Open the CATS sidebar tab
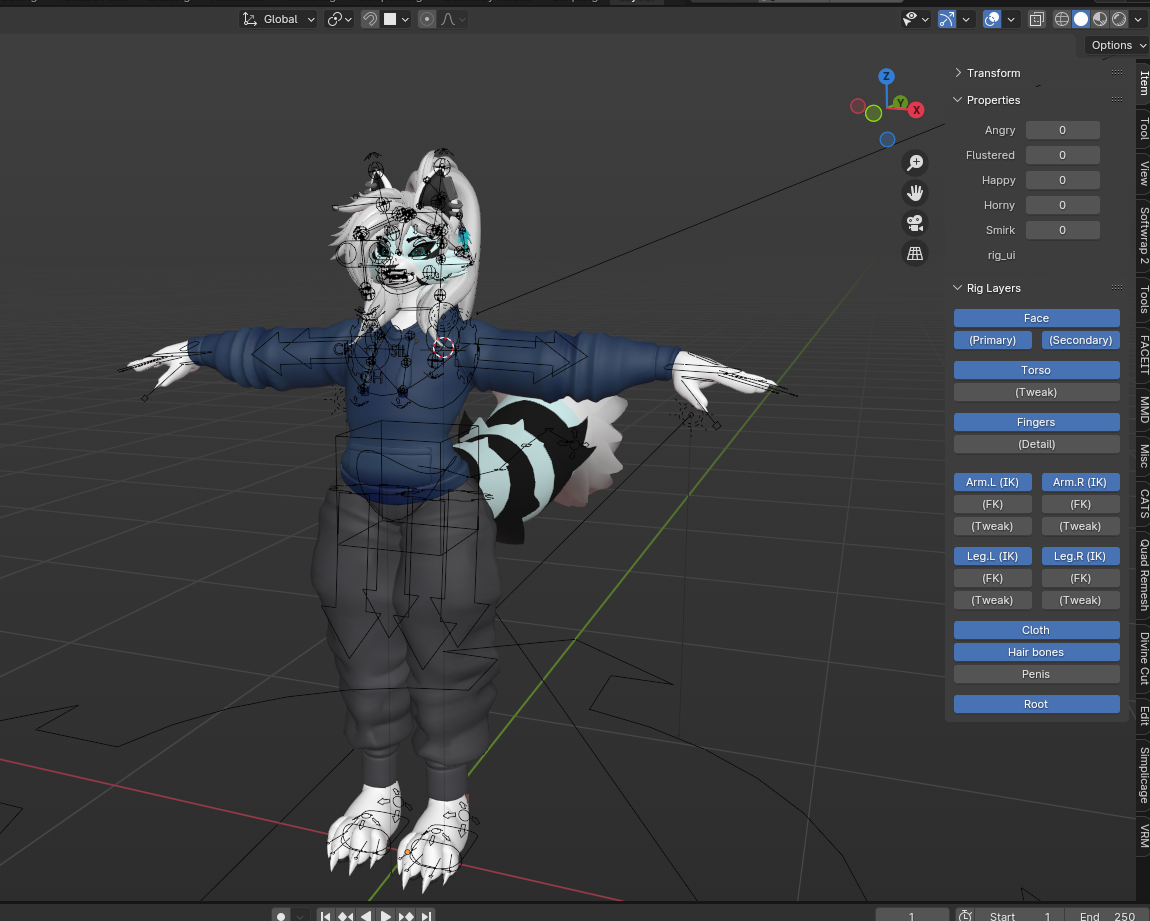Image resolution: width=1150 pixels, height=921 pixels. click(1143, 504)
